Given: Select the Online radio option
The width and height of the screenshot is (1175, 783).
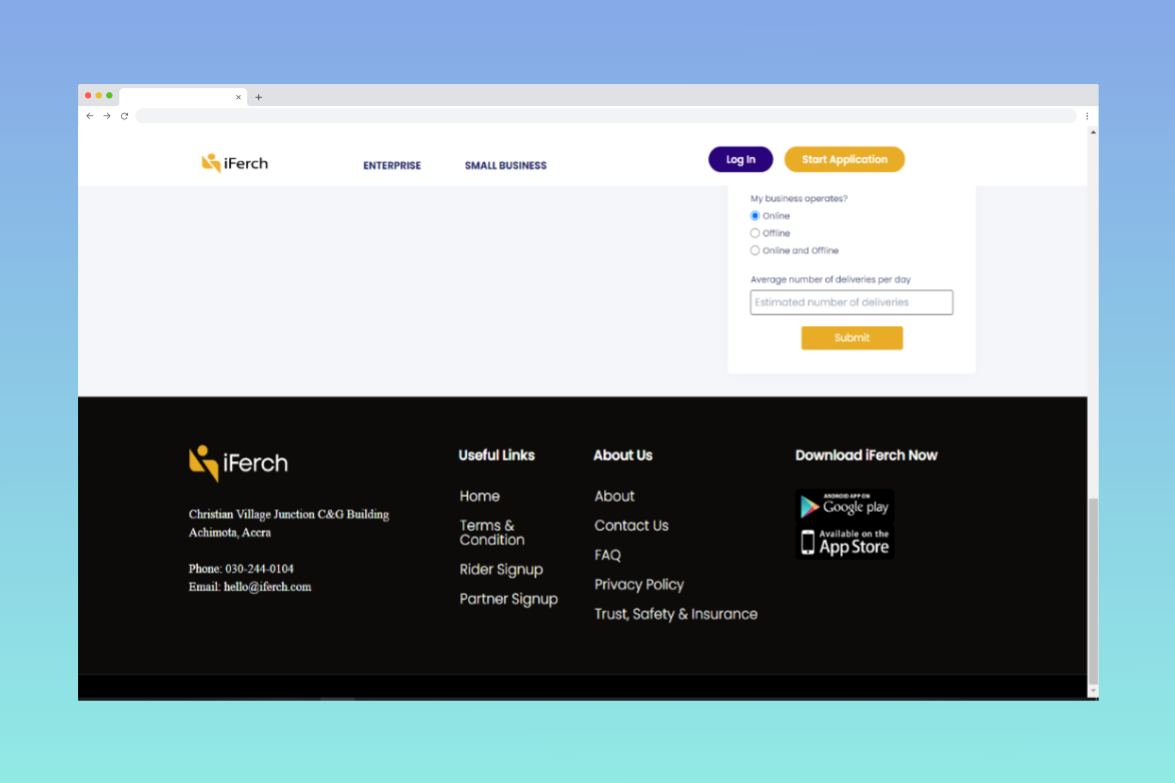Looking at the screenshot, I should click(x=755, y=216).
